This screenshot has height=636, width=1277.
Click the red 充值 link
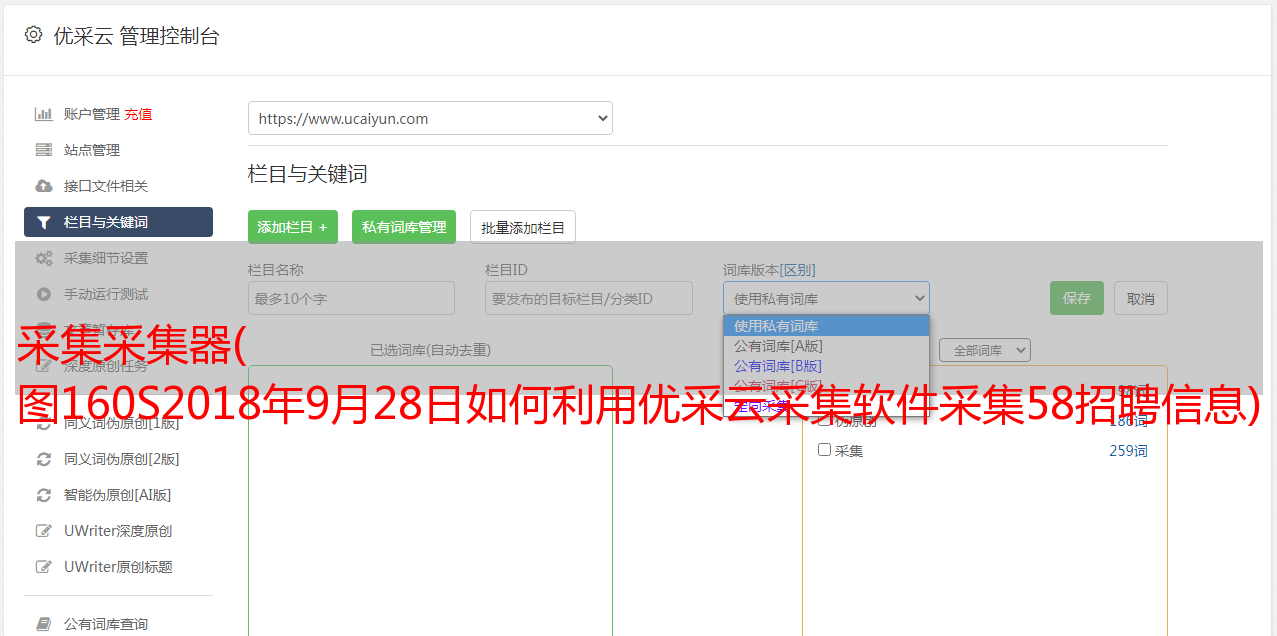point(138,114)
